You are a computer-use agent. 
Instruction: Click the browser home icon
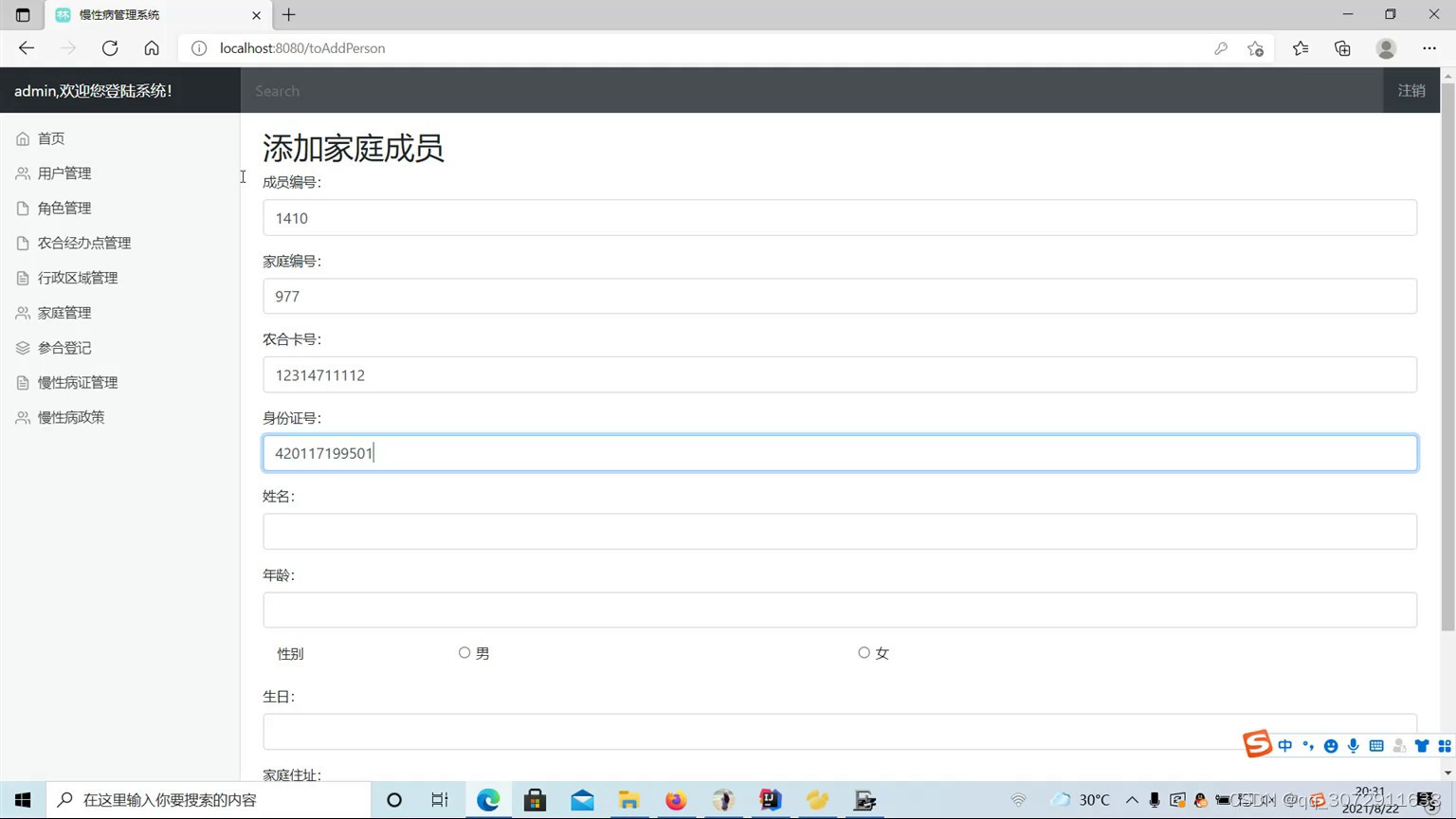(152, 48)
